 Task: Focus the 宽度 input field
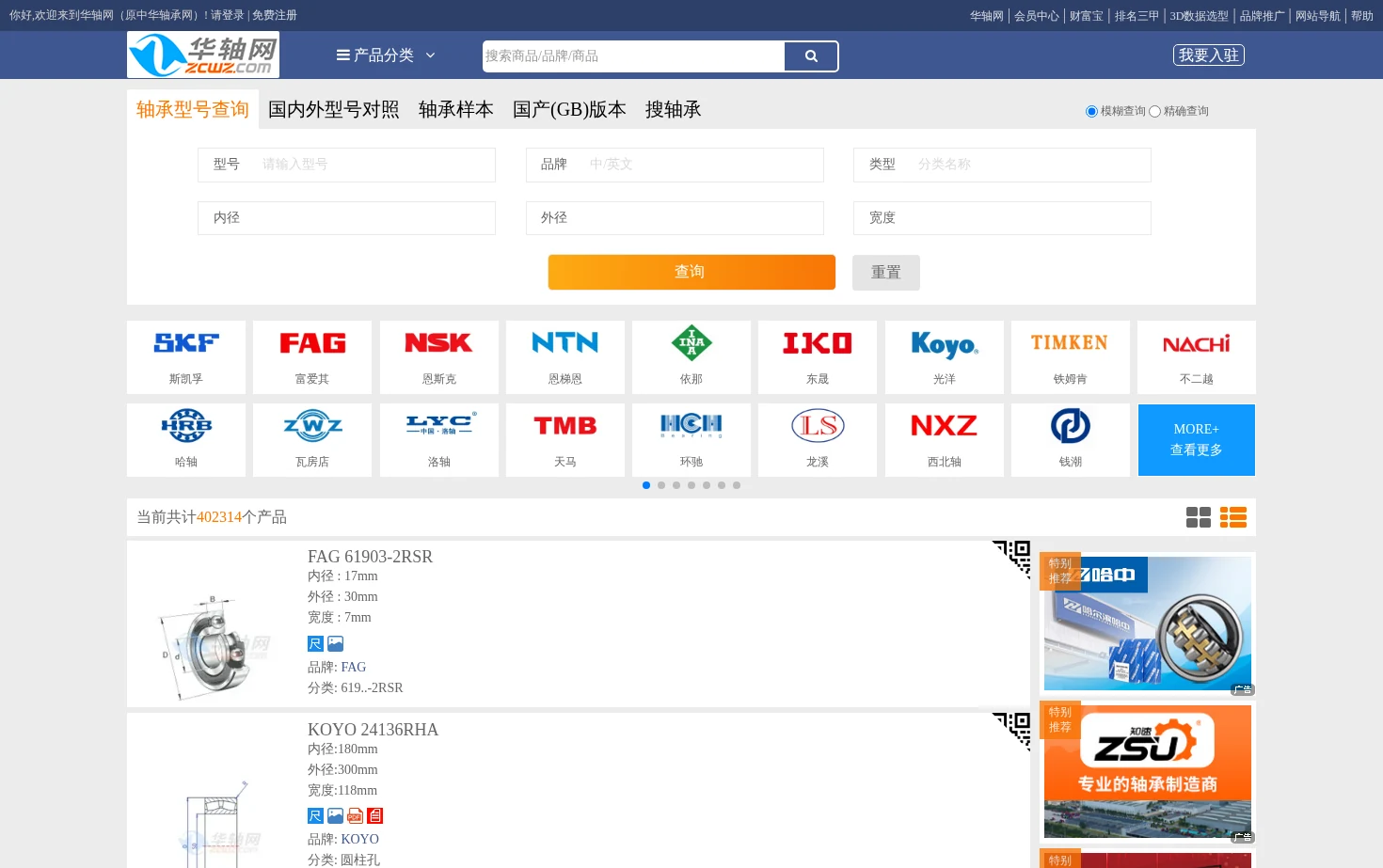1002,218
